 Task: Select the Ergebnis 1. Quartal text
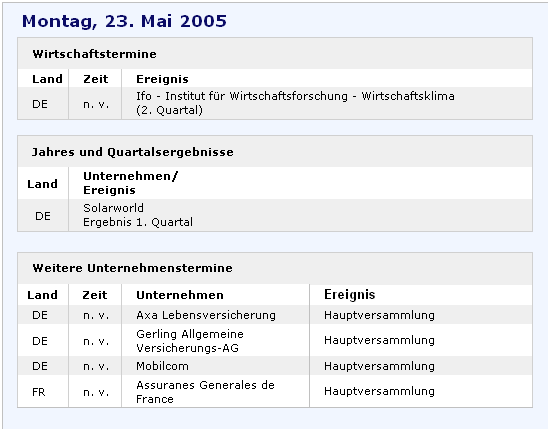138,222
